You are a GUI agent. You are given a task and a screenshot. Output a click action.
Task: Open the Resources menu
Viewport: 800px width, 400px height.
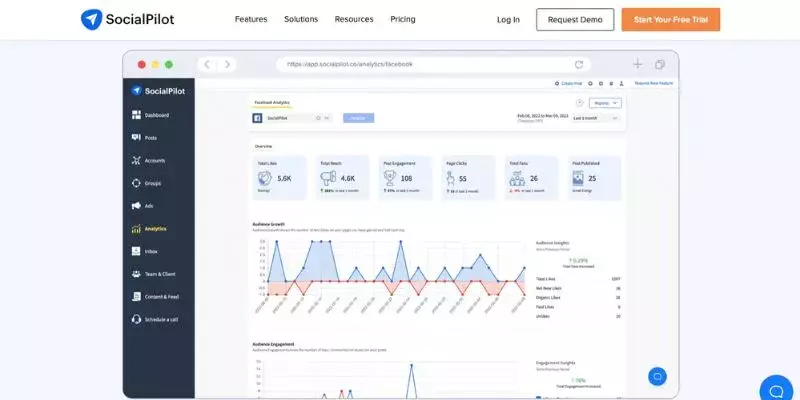pos(354,19)
